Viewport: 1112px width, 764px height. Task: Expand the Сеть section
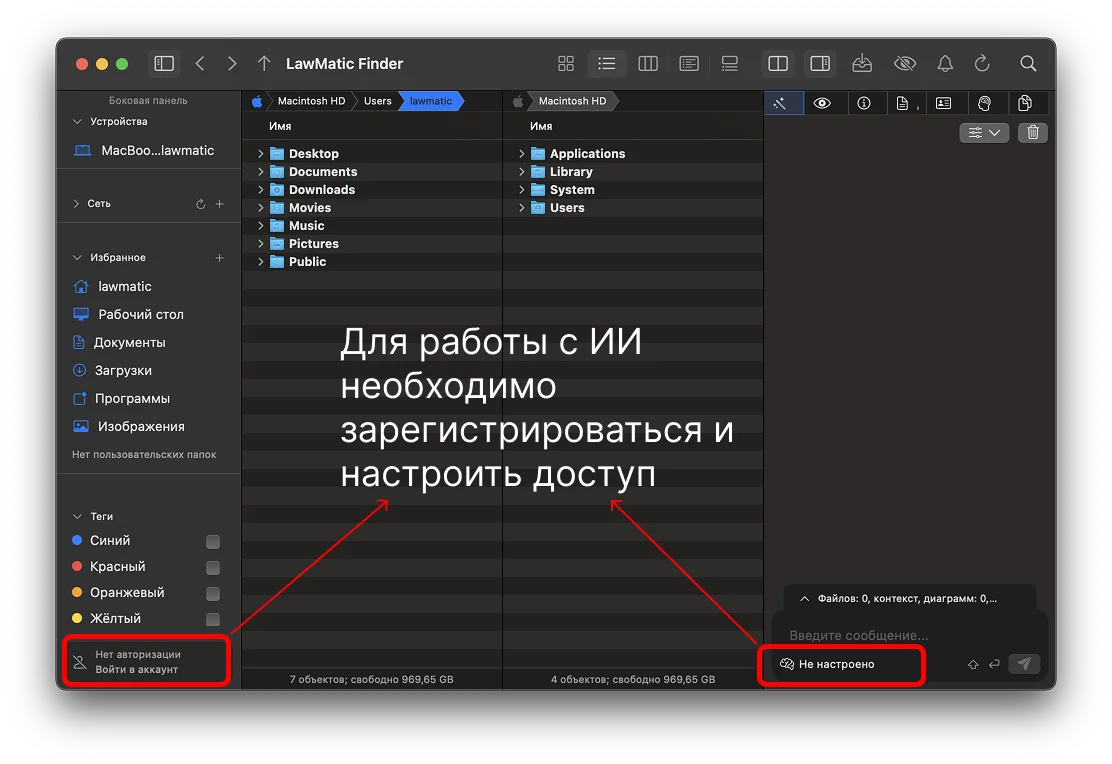pyautogui.click(x=76, y=204)
